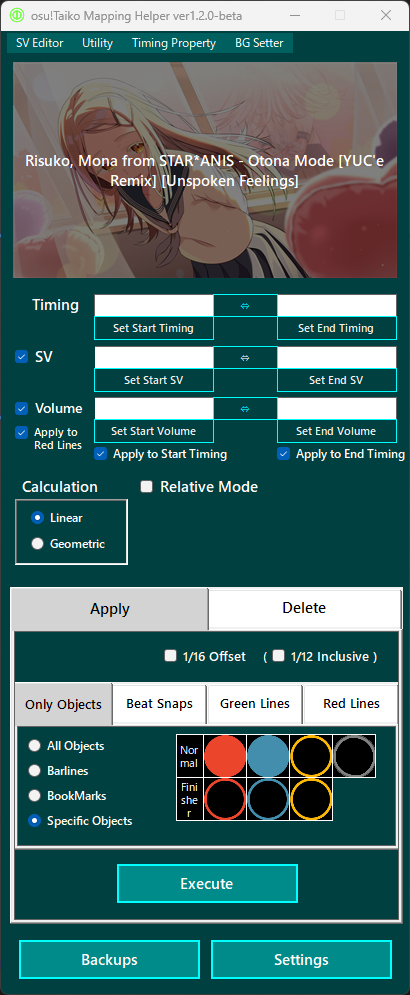The image size is (410, 995).
Task: Switch to the Delete tab
Action: [x=305, y=608]
